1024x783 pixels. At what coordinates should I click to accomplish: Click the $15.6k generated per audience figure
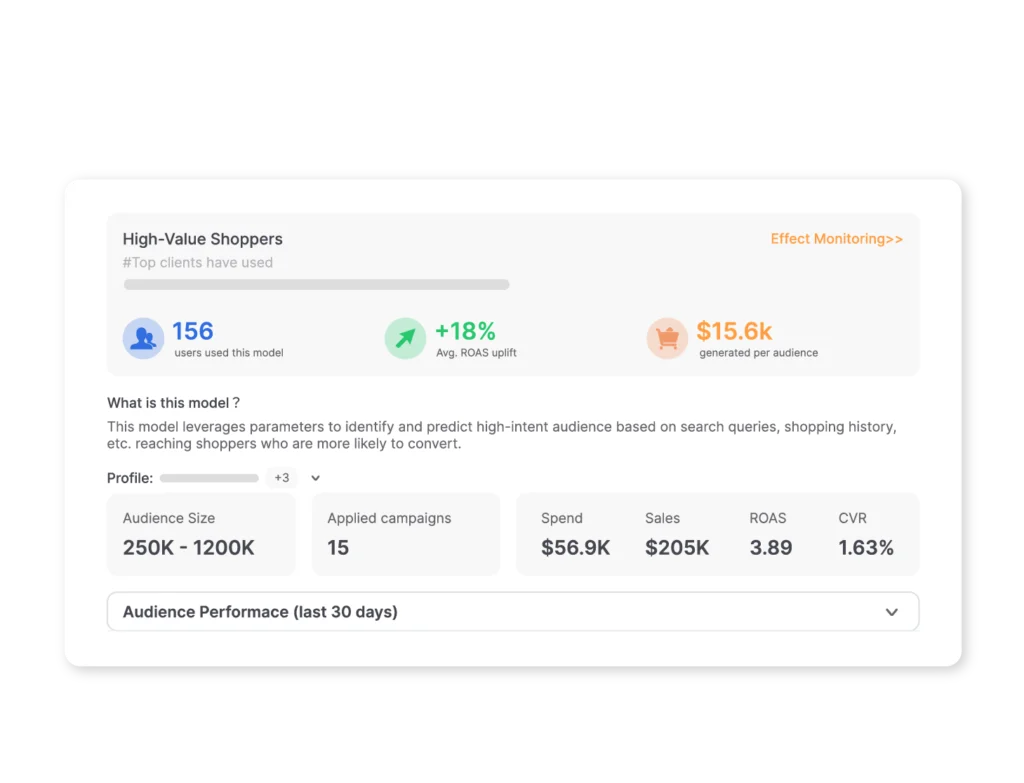click(734, 331)
